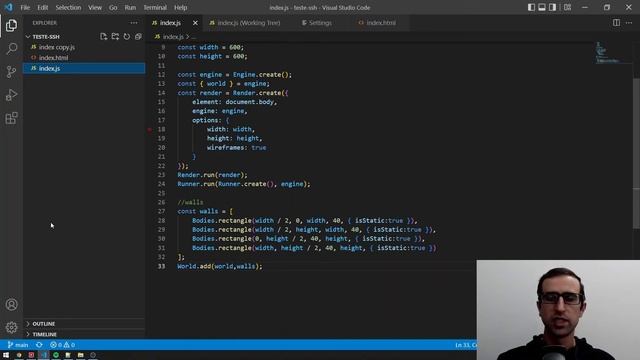The height and width of the screenshot is (360, 640).
Task: Open the Run and Debug view
Action: point(11,95)
